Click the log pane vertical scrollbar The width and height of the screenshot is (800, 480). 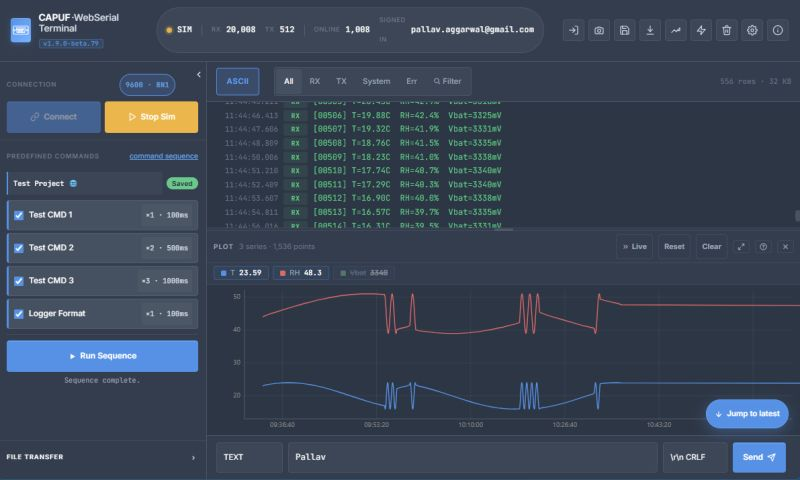797,216
